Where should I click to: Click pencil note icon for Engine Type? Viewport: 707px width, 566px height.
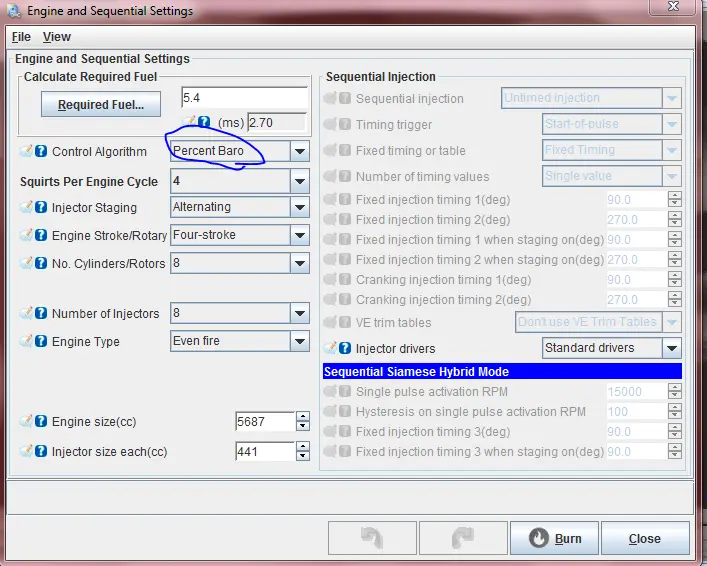(x=26, y=341)
